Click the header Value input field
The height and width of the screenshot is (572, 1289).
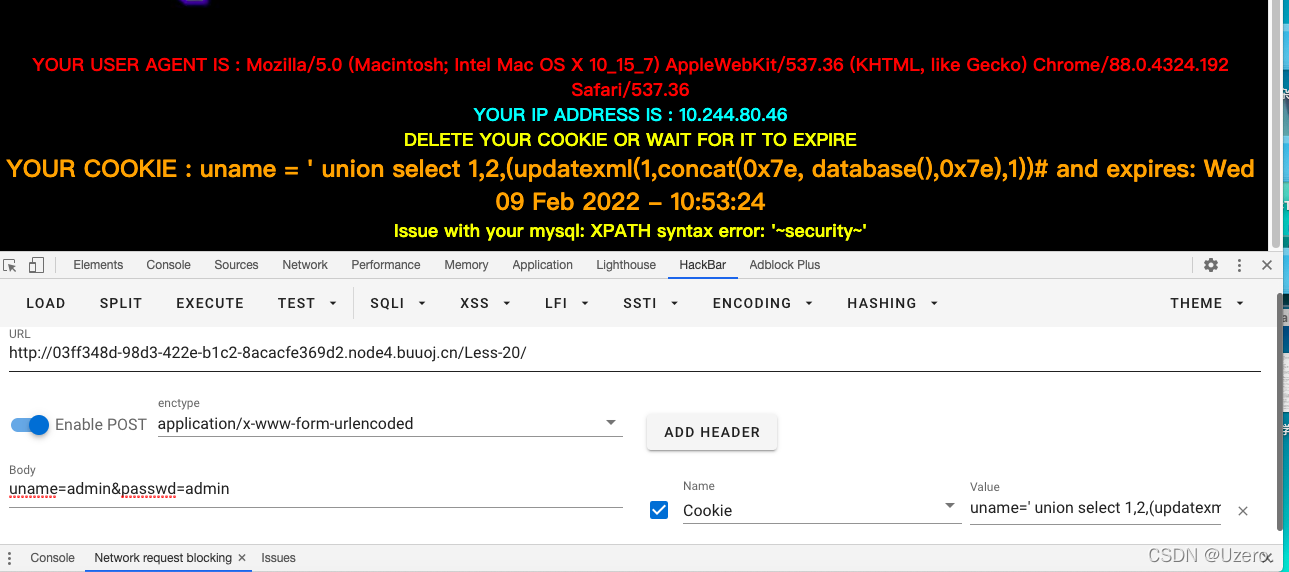[x=1095, y=508]
